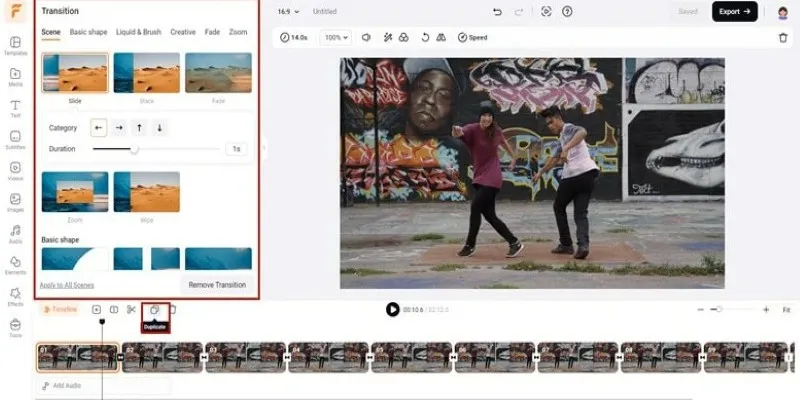Adjust the transition Duration slider
800x400 pixels.
[x=156, y=149]
